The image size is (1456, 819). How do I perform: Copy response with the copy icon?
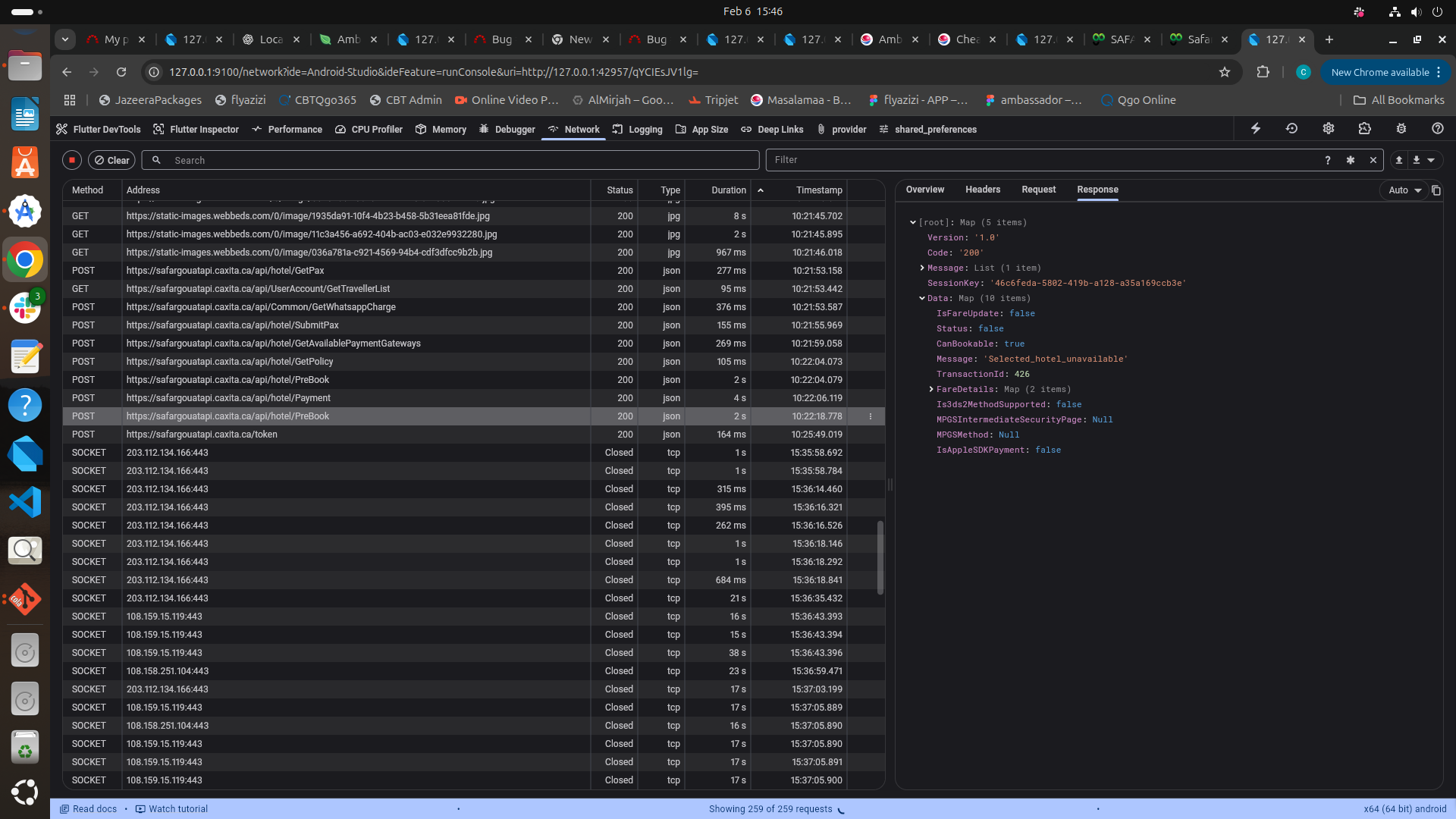(x=1436, y=190)
